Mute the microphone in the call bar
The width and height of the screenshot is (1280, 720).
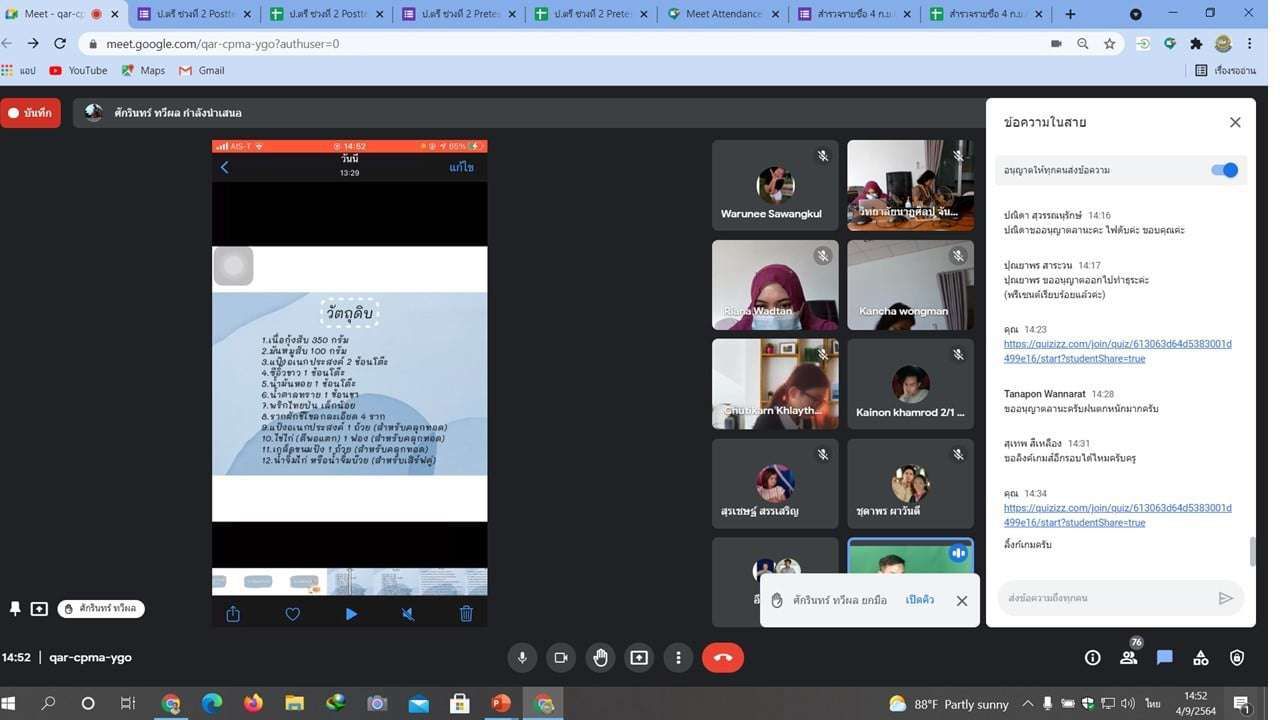521,657
